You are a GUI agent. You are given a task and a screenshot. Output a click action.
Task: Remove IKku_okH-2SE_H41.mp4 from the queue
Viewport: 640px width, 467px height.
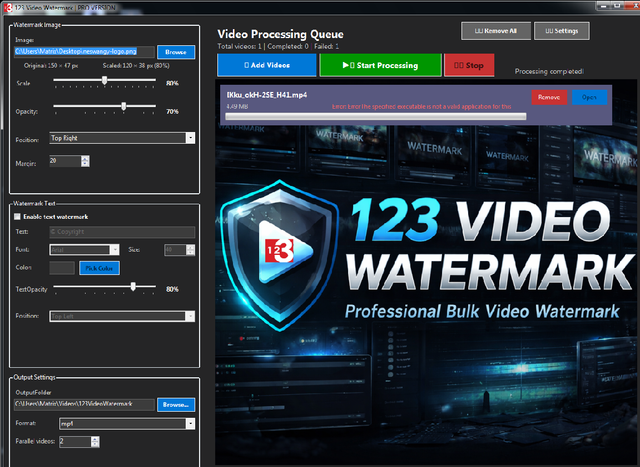coord(549,97)
